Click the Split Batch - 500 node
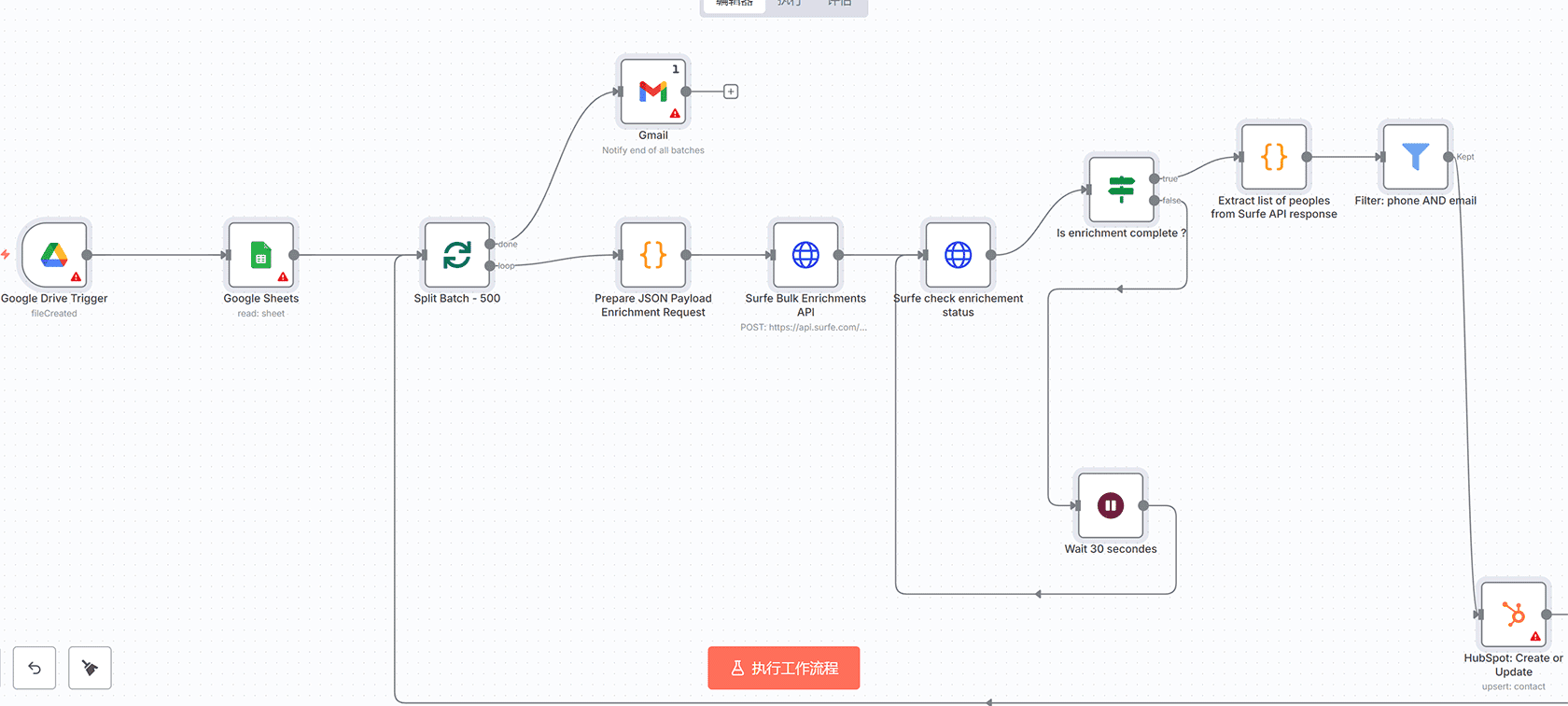This screenshot has height=706, width=1568. (x=456, y=255)
